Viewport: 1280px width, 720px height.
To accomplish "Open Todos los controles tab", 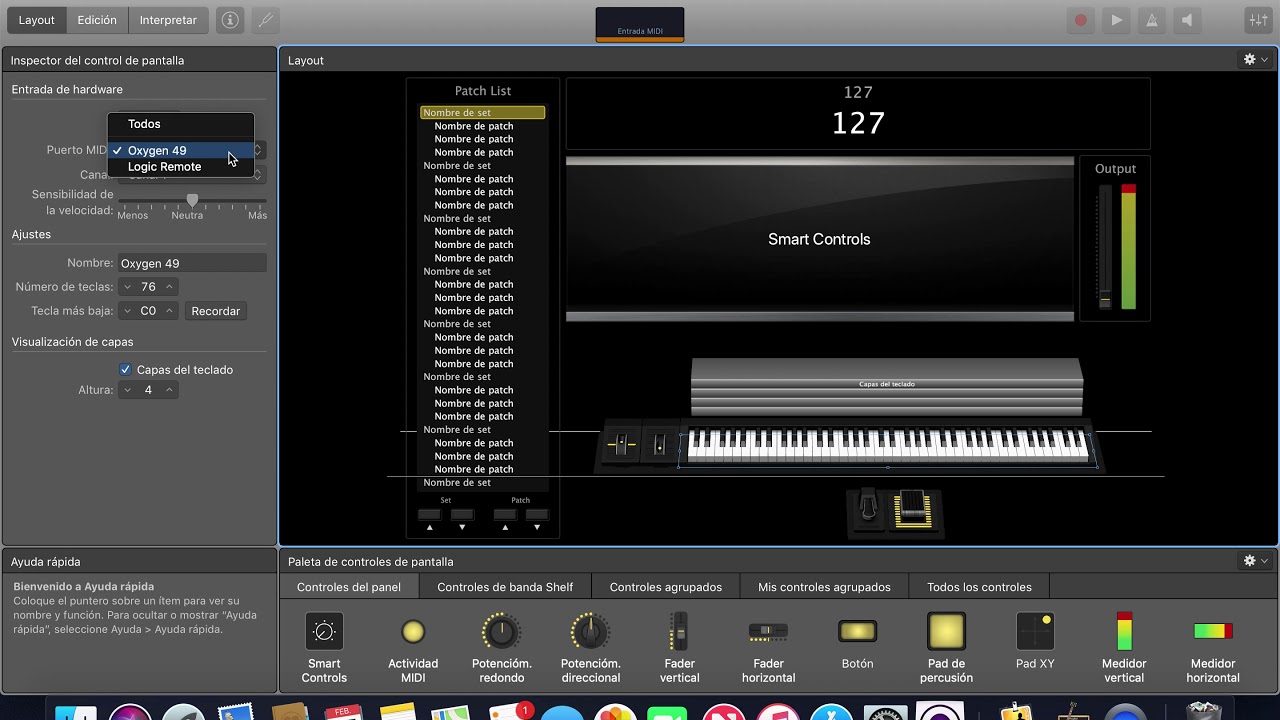I will click(979, 587).
